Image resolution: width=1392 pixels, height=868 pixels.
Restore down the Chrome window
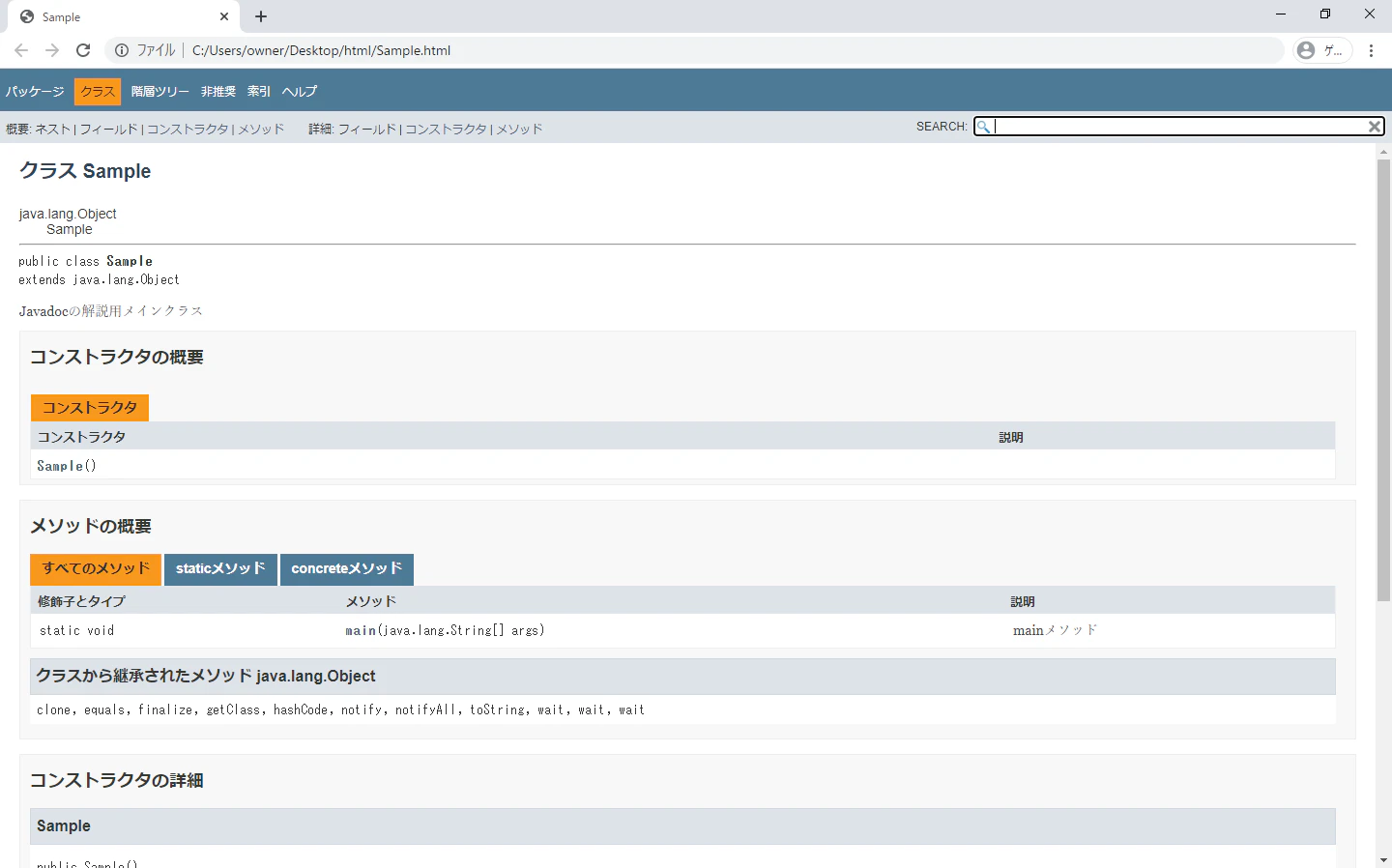(x=1325, y=14)
